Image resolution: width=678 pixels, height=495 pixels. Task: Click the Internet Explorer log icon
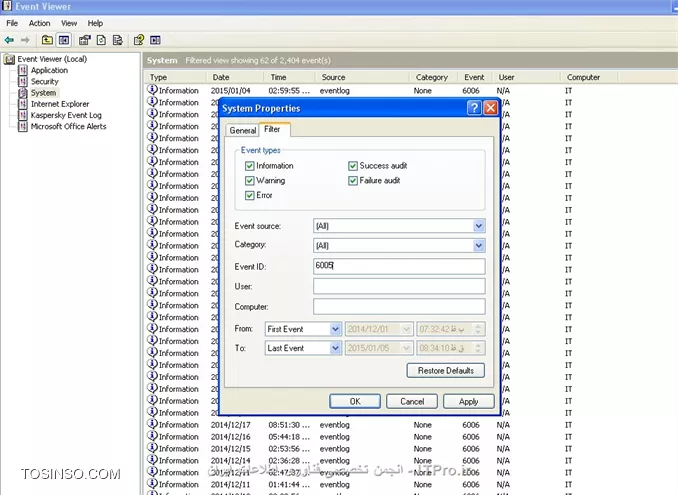[23, 104]
